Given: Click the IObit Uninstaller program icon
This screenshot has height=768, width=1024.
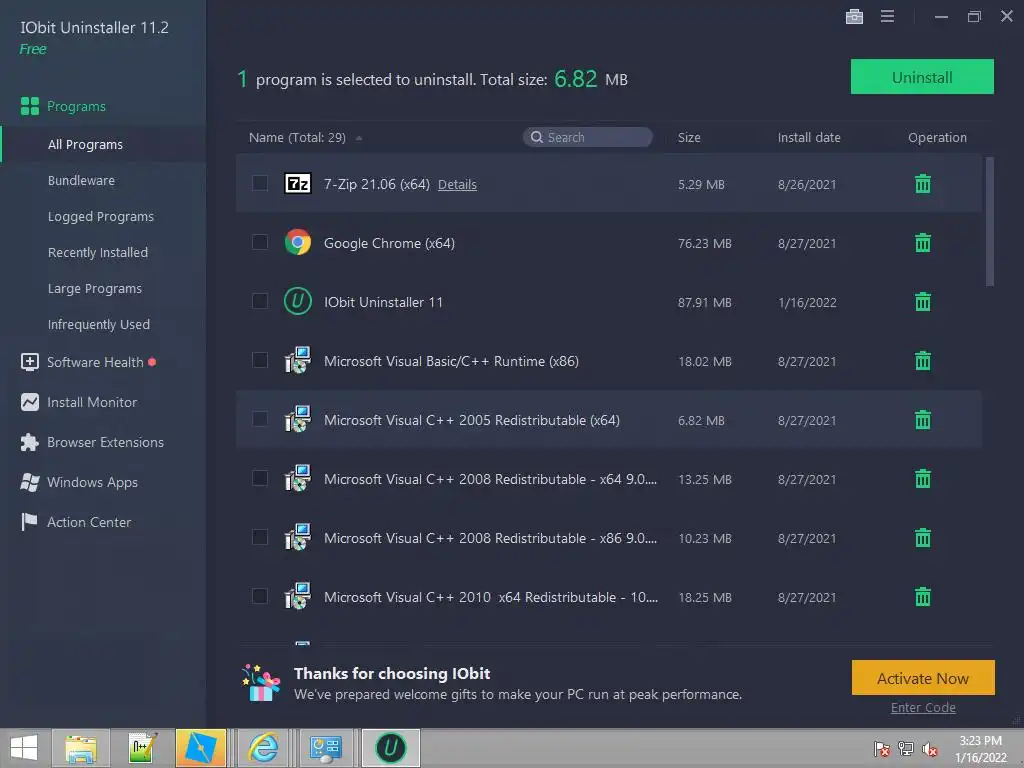Looking at the screenshot, I should pyautogui.click(x=298, y=301).
